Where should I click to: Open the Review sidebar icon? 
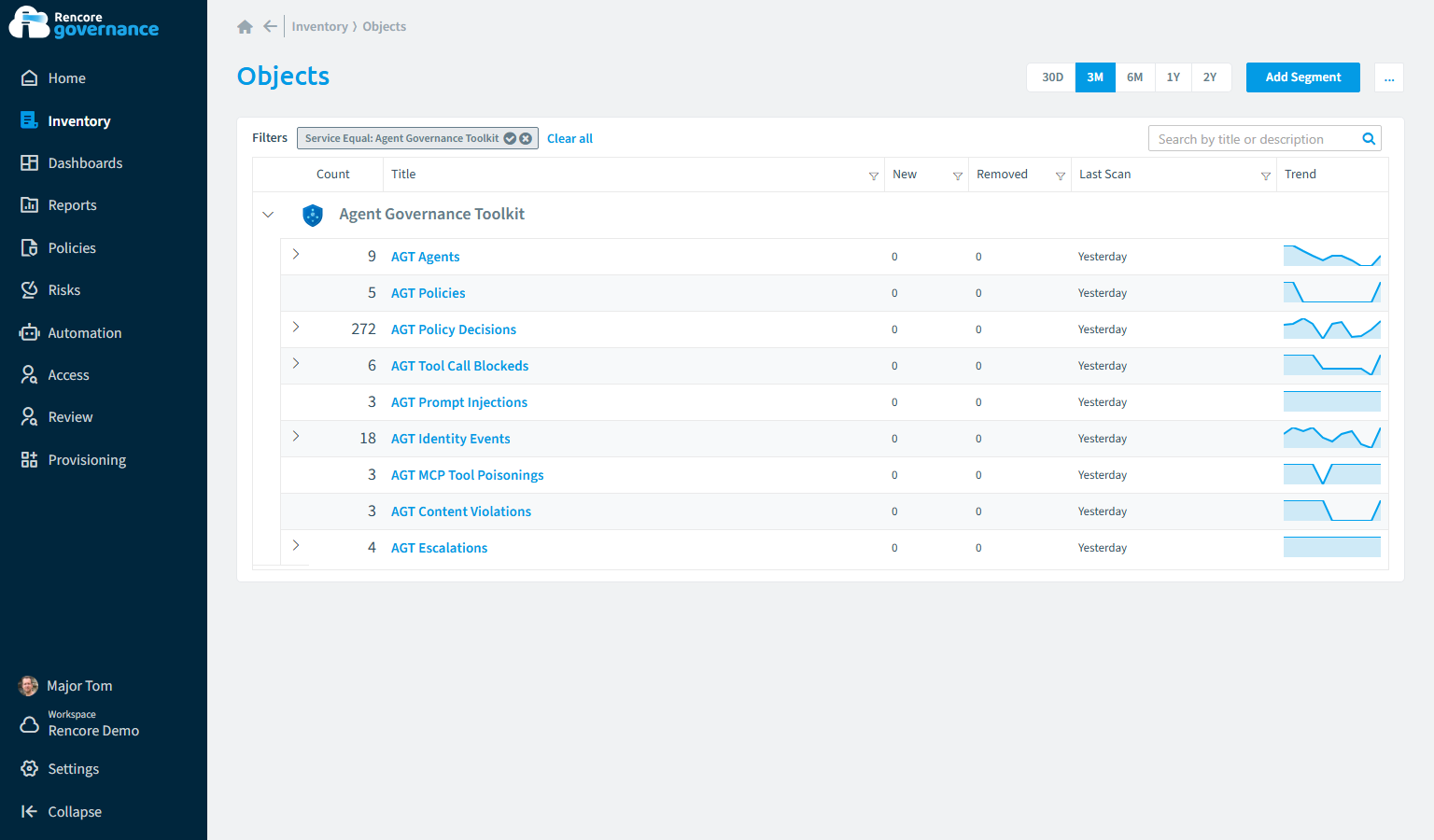[x=29, y=416]
